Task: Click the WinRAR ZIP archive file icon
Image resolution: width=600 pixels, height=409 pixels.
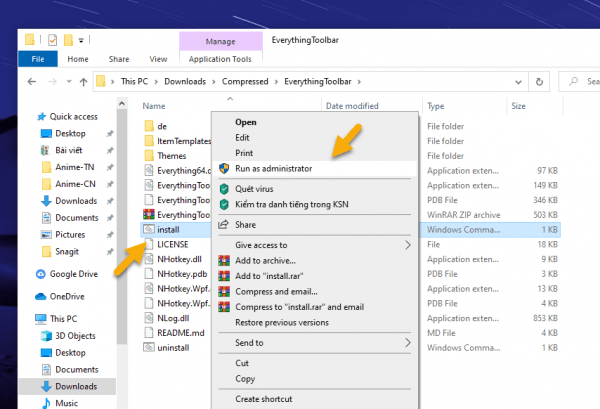Action: [149, 214]
